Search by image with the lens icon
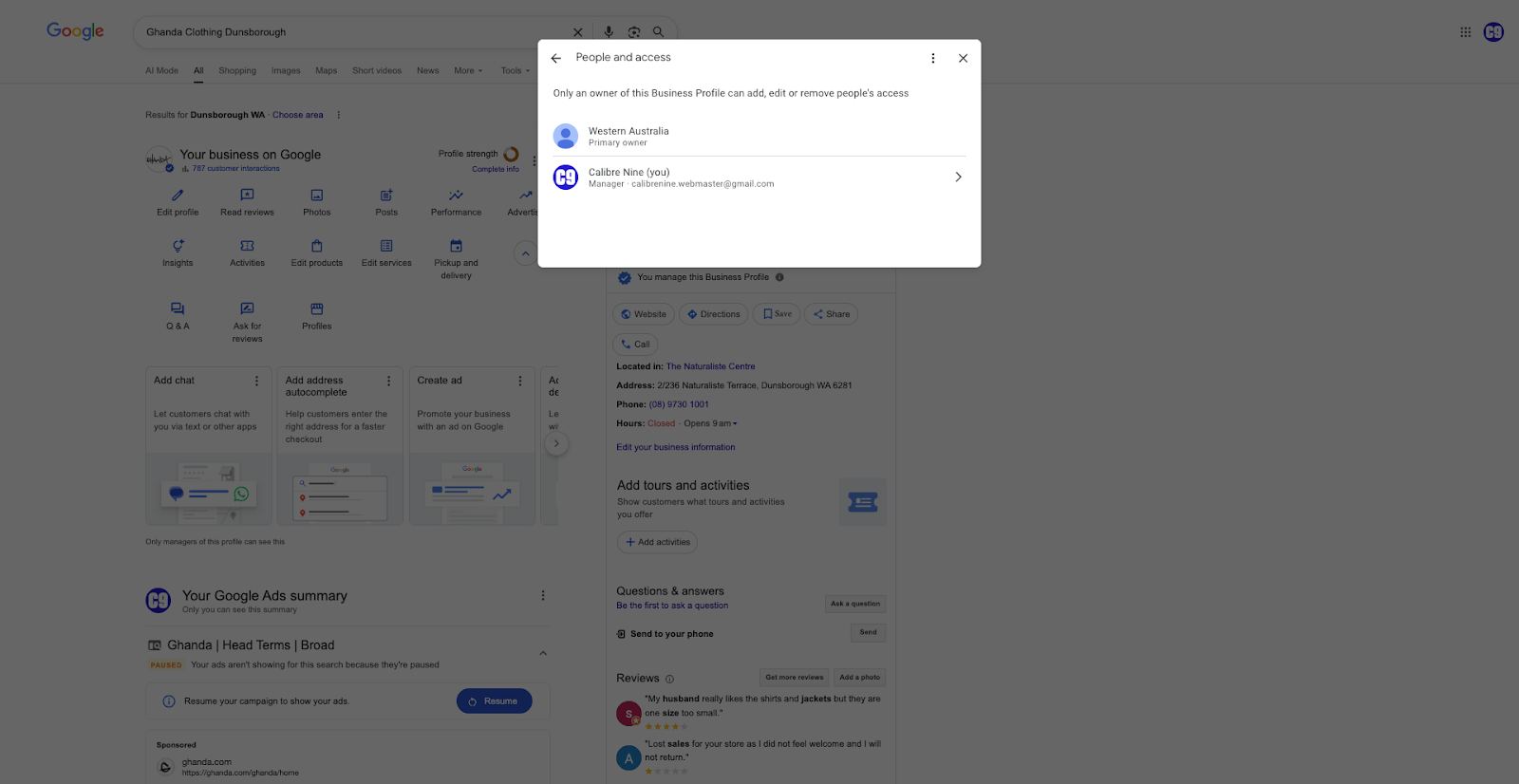 pos(633,32)
